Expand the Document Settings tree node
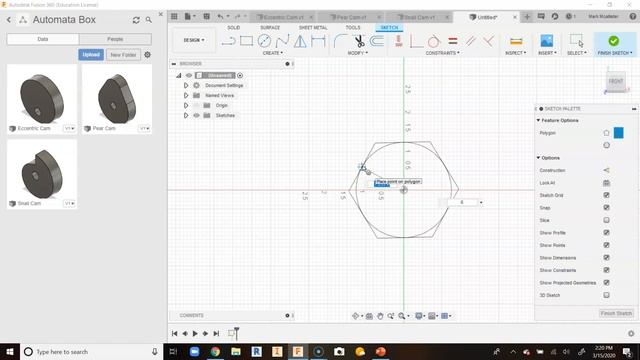The height and width of the screenshot is (360, 640). point(186,85)
